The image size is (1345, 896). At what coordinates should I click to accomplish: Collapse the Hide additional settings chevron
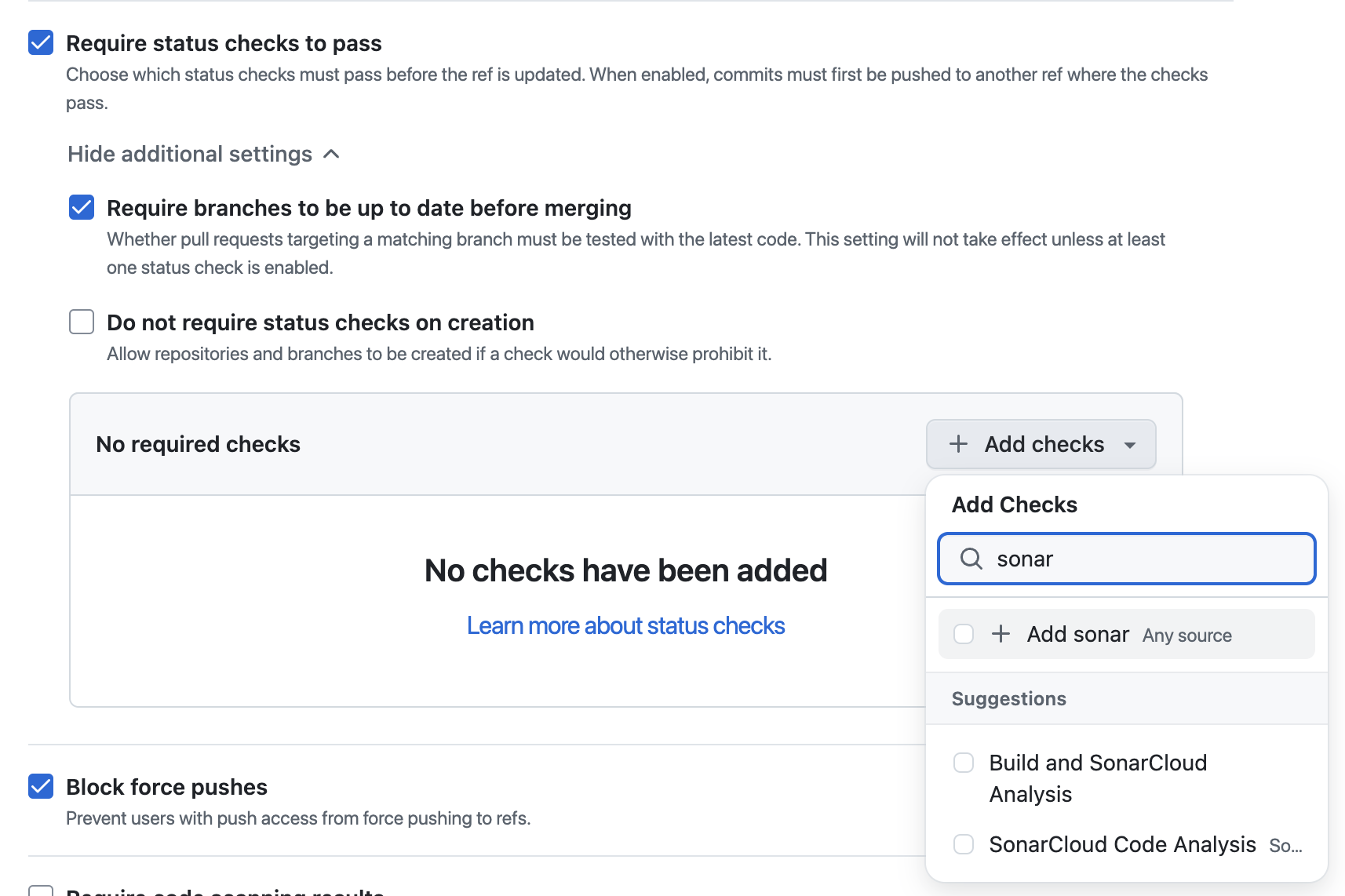[x=332, y=154]
